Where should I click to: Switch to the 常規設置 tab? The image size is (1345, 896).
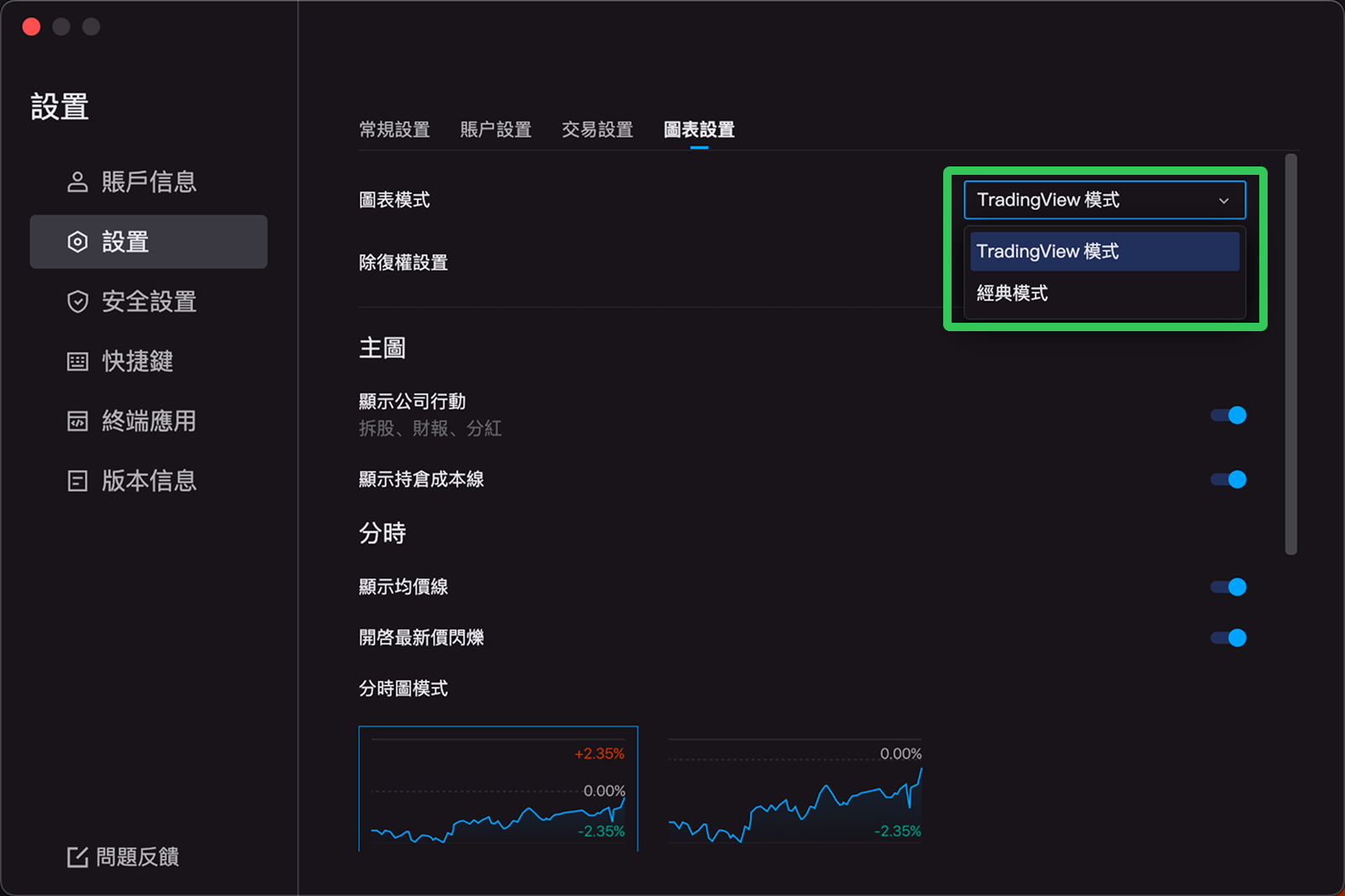coord(394,129)
